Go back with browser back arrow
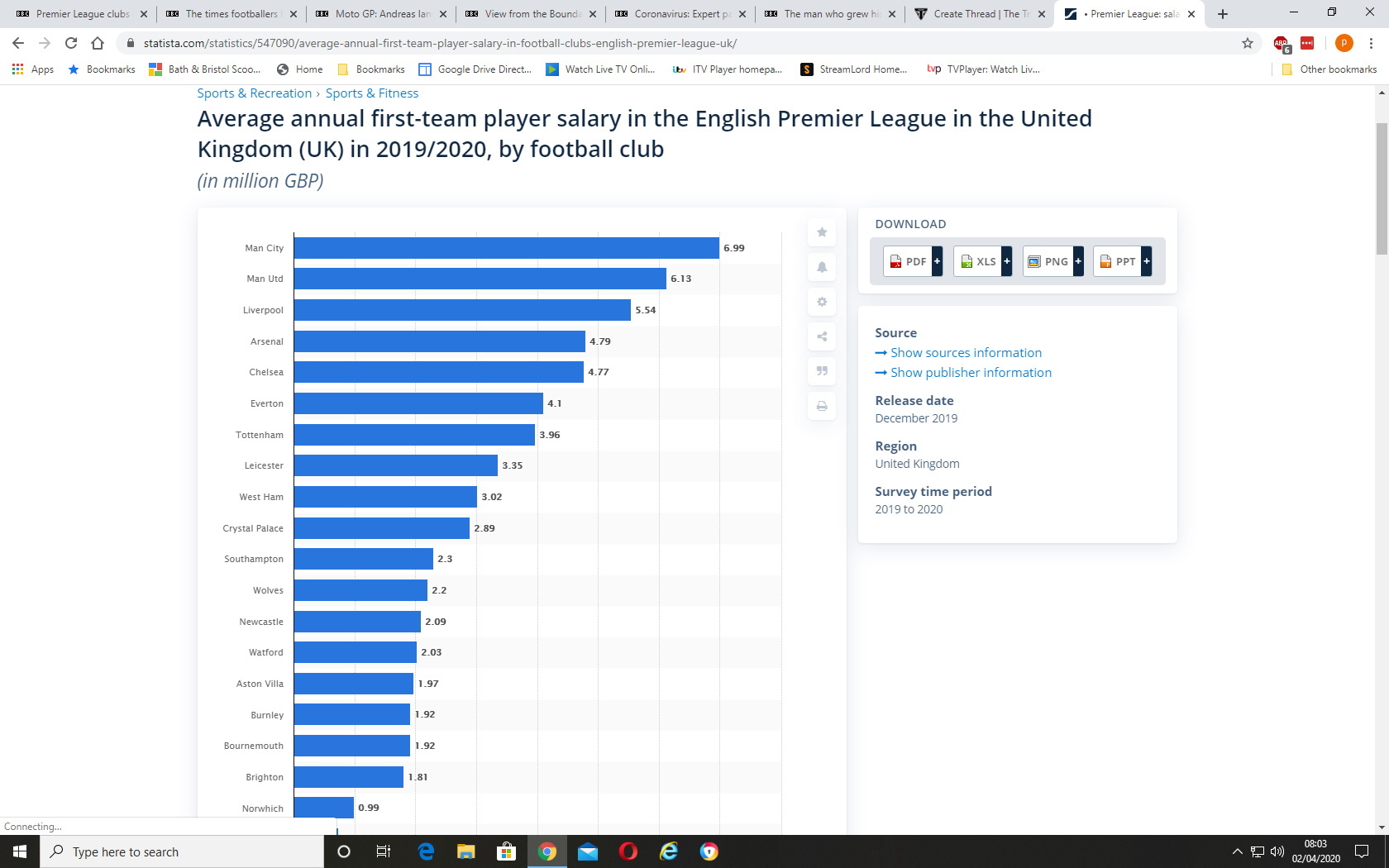1389x868 pixels. 18,43
